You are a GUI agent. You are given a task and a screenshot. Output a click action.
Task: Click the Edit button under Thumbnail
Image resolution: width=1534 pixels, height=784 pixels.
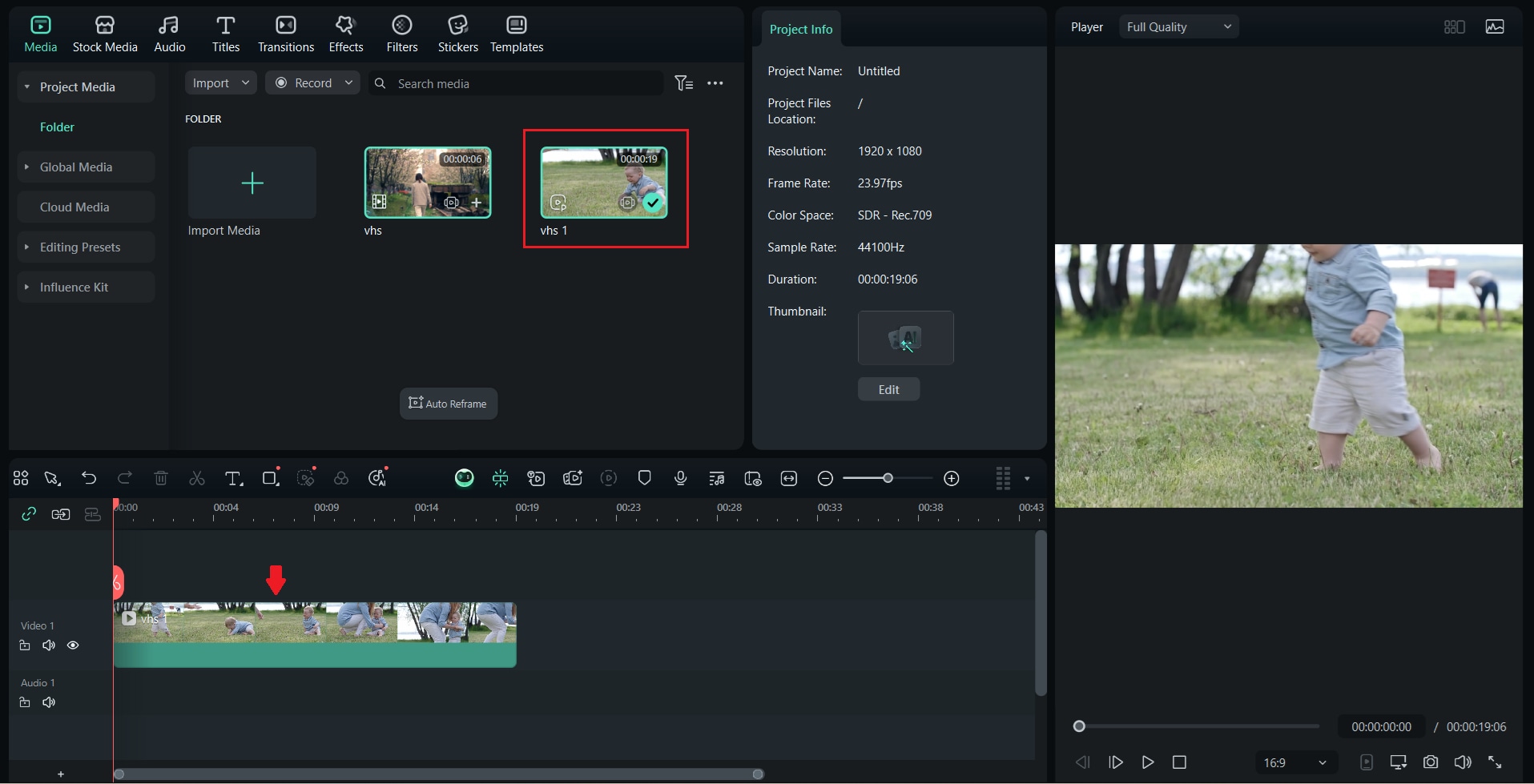[888, 389]
